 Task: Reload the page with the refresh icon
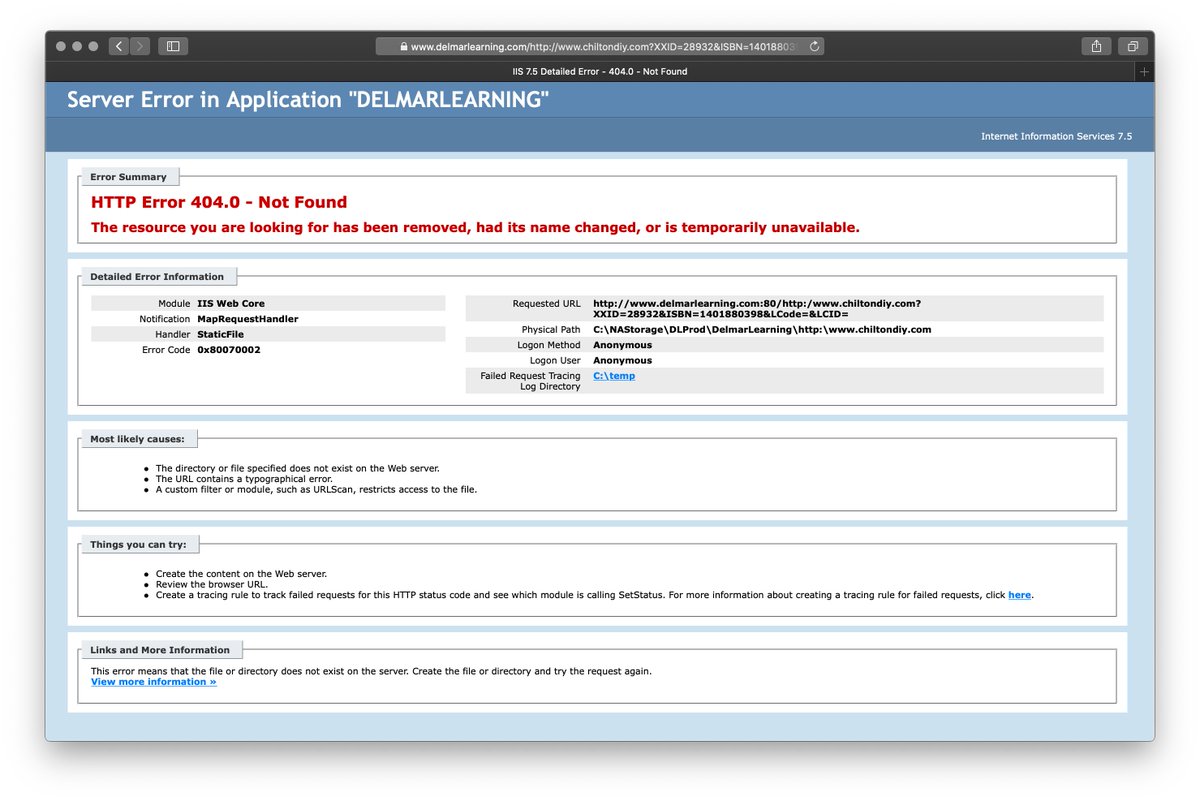pos(814,46)
